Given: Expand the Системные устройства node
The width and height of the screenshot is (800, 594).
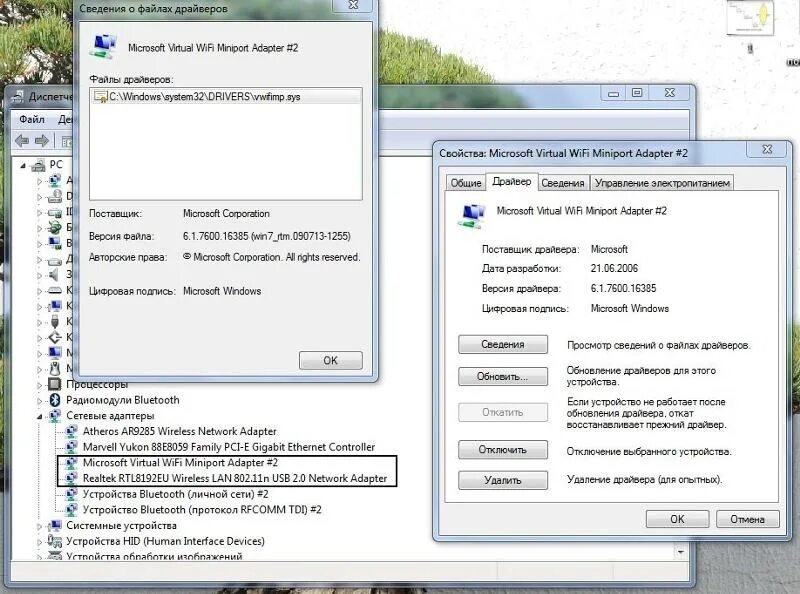Looking at the screenshot, I should click(39, 526).
